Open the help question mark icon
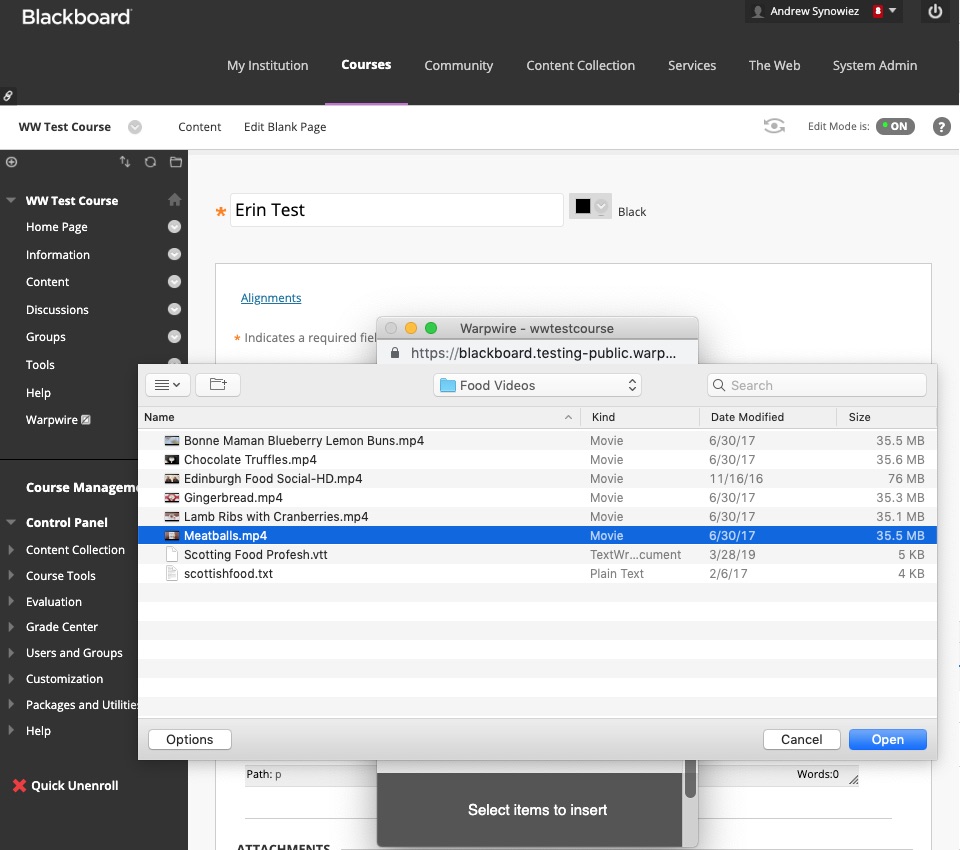 pos(942,127)
